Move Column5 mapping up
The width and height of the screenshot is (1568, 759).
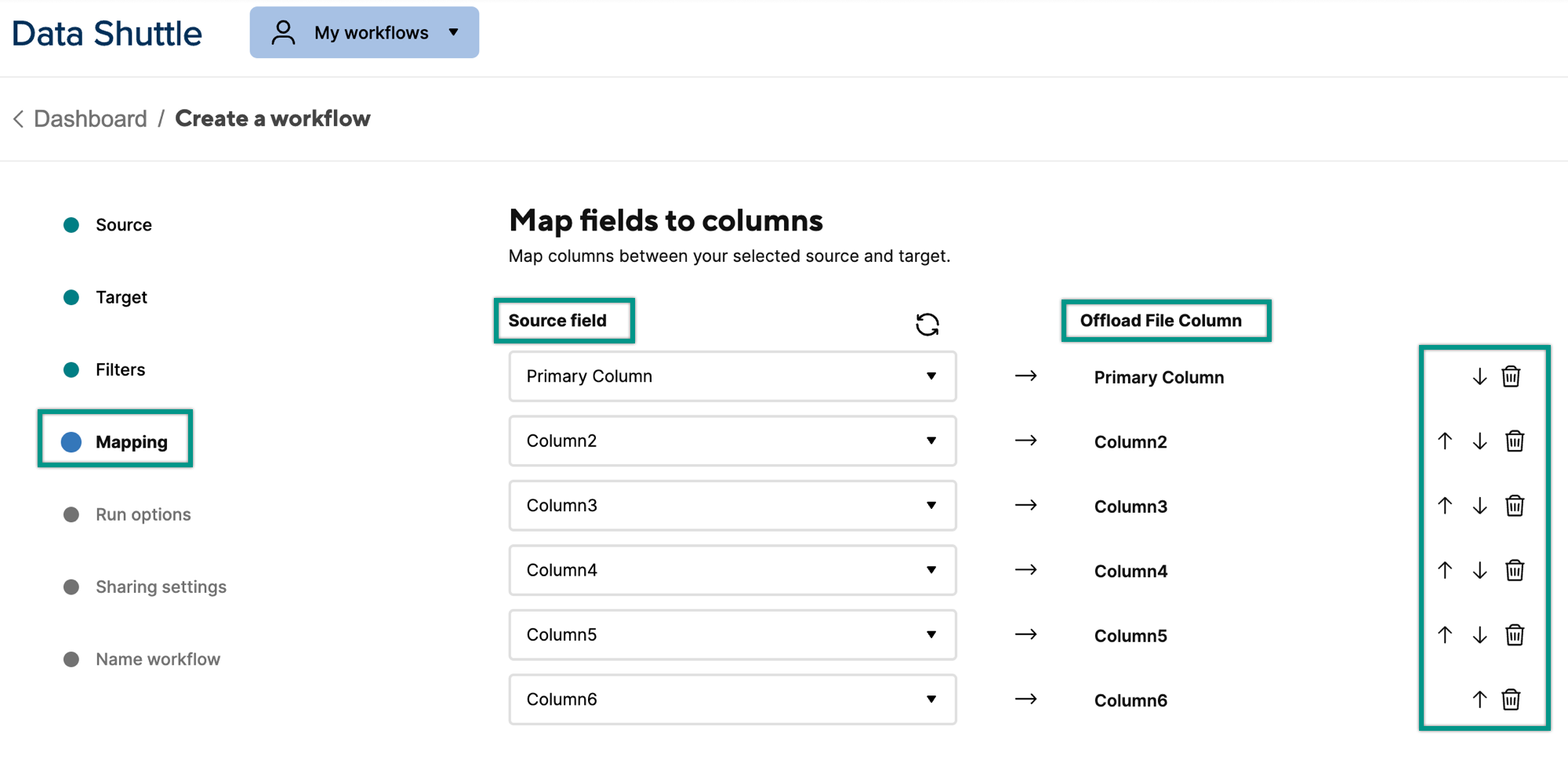pos(1445,634)
